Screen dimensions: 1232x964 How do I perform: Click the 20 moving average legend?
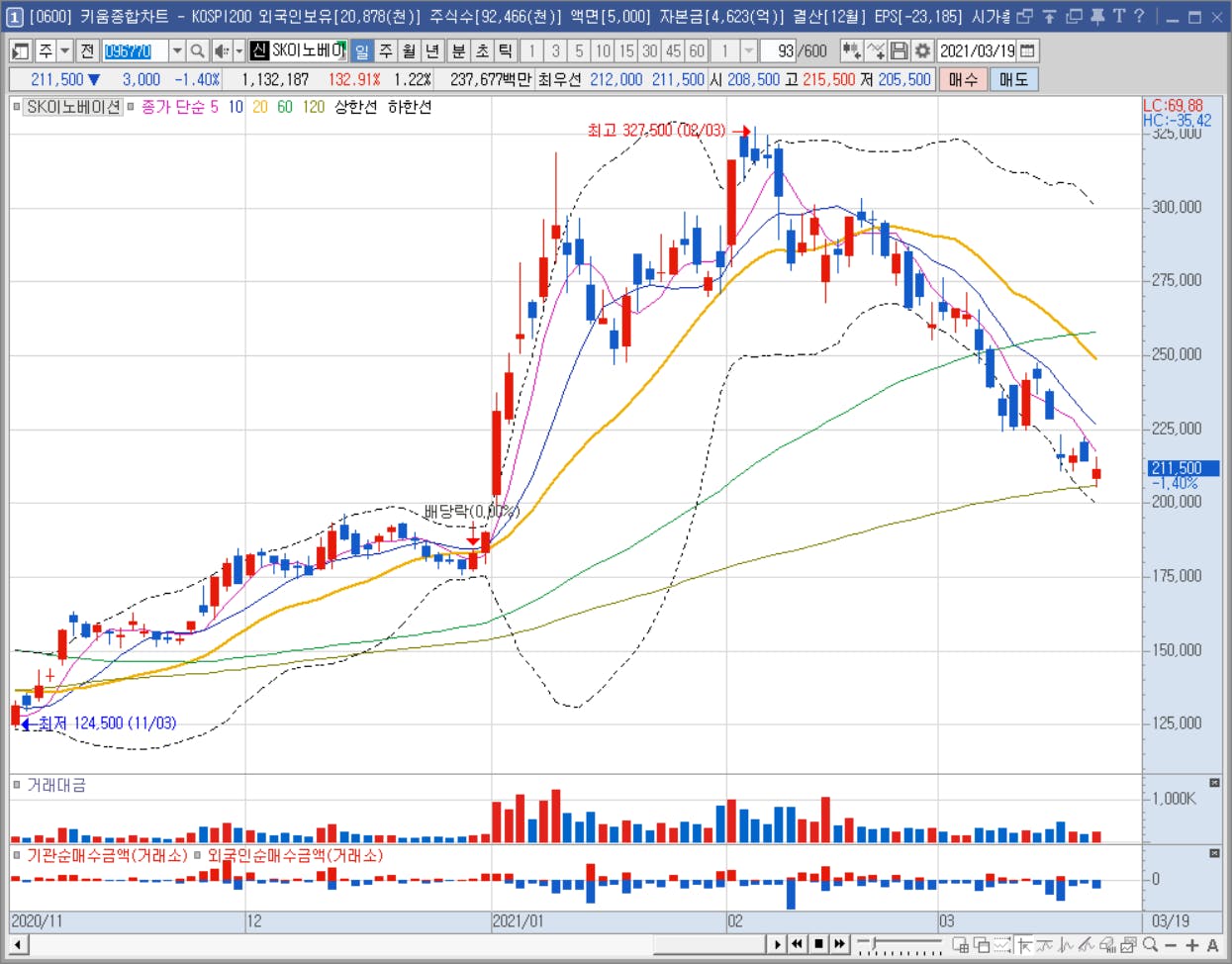tap(260, 107)
